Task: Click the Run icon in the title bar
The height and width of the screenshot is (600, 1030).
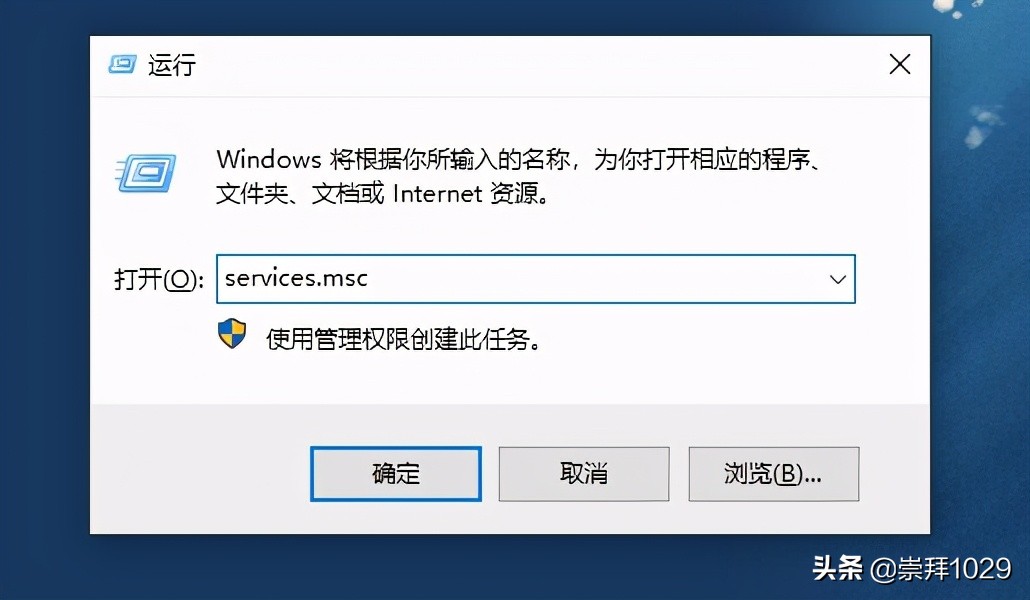Action: pyautogui.click(x=122, y=64)
